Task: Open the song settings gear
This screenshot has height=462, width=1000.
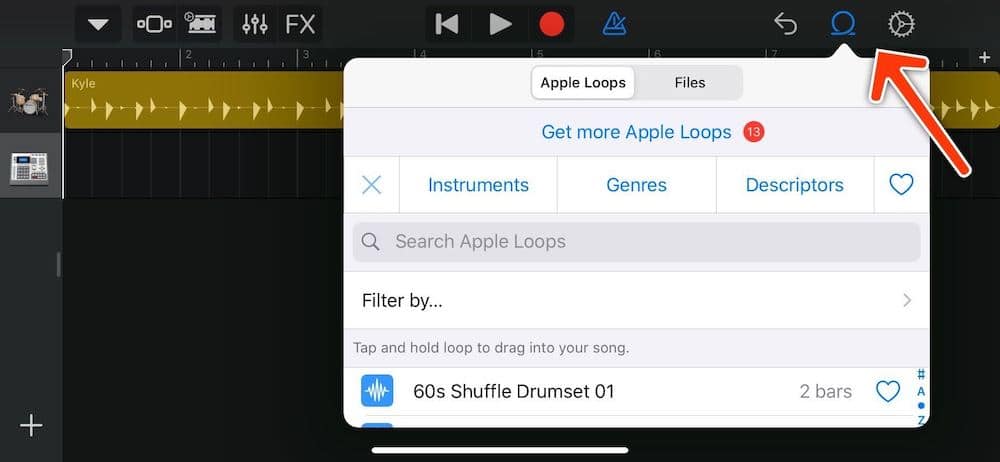Action: [901, 24]
